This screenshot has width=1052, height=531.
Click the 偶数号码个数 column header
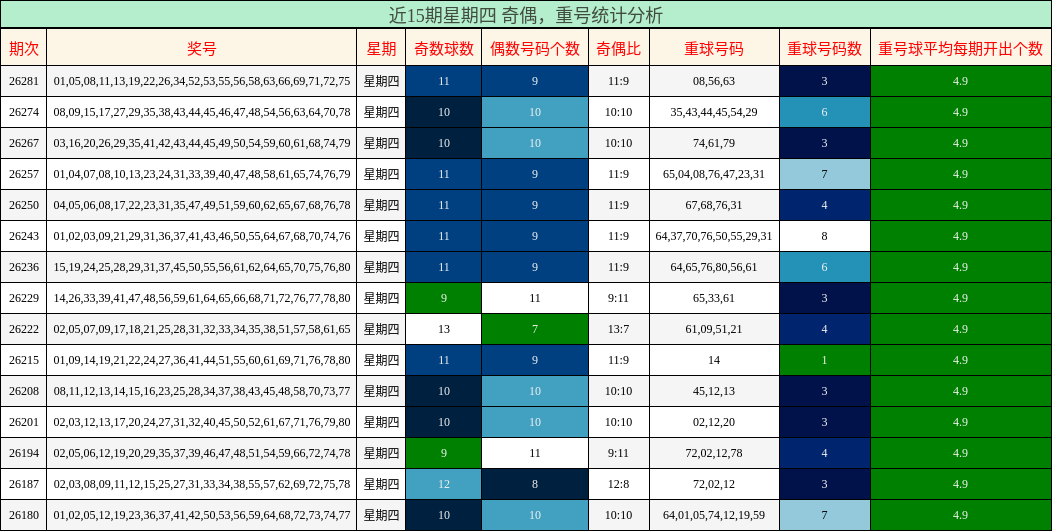pyautogui.click(x=535, y=48)
